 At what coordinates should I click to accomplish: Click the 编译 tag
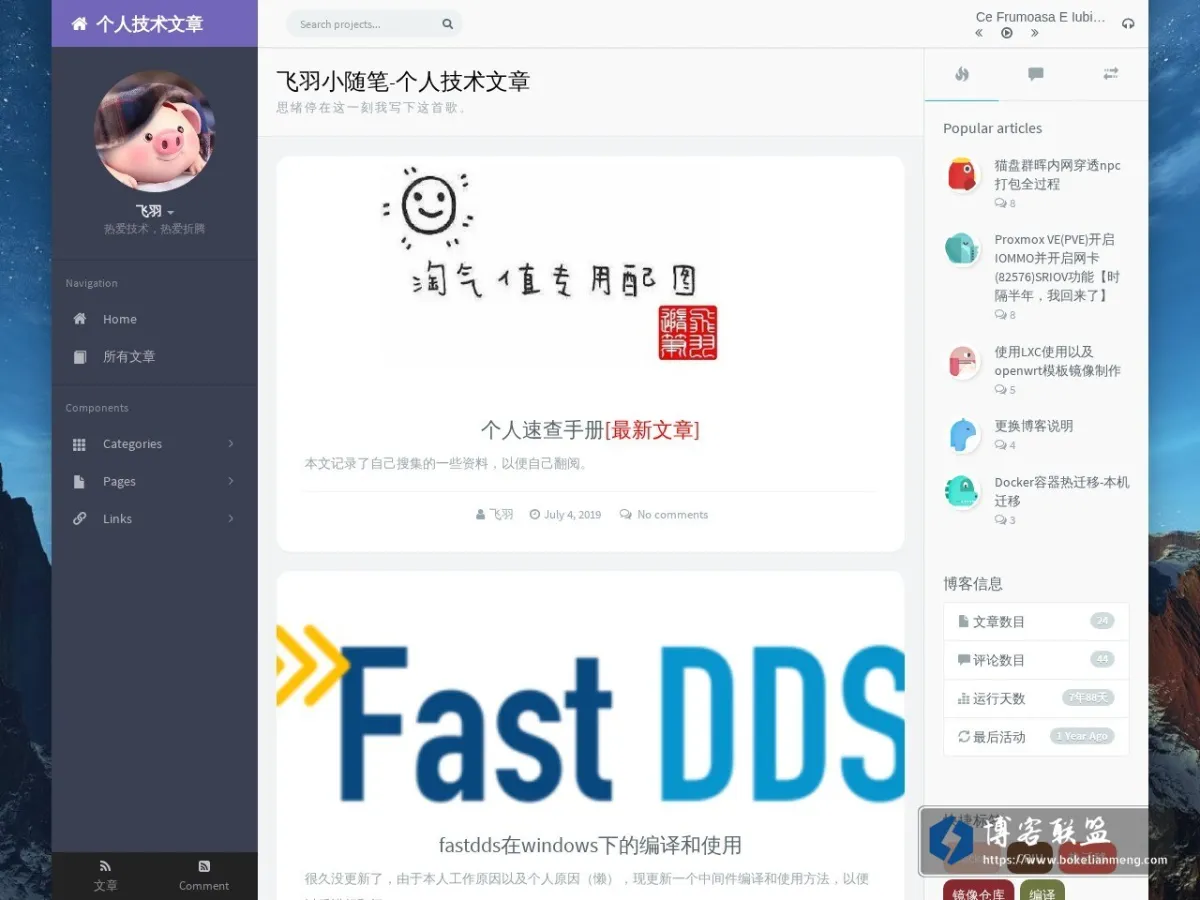click(x=1042, y=893)
